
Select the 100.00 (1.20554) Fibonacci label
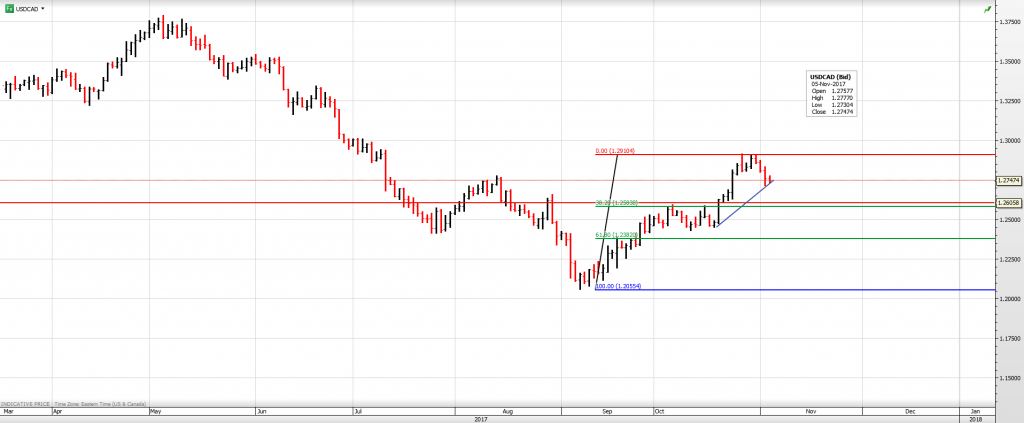[x=618, y=287]
